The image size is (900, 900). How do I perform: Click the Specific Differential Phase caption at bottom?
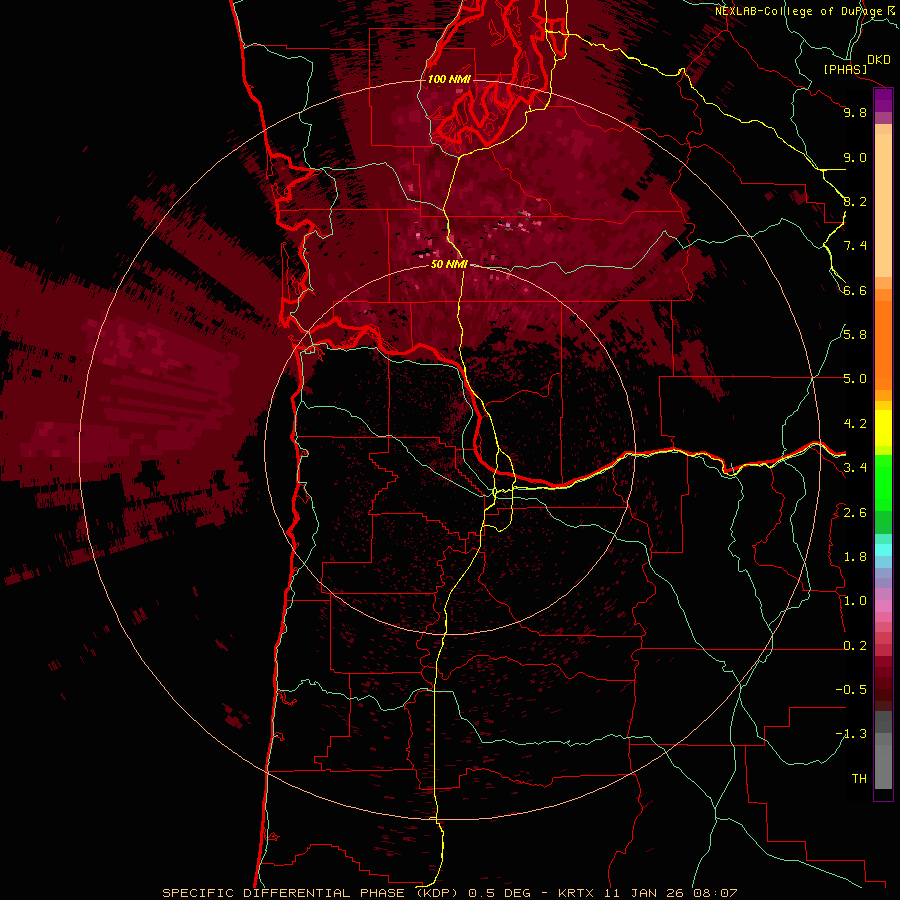pos(449,893)
